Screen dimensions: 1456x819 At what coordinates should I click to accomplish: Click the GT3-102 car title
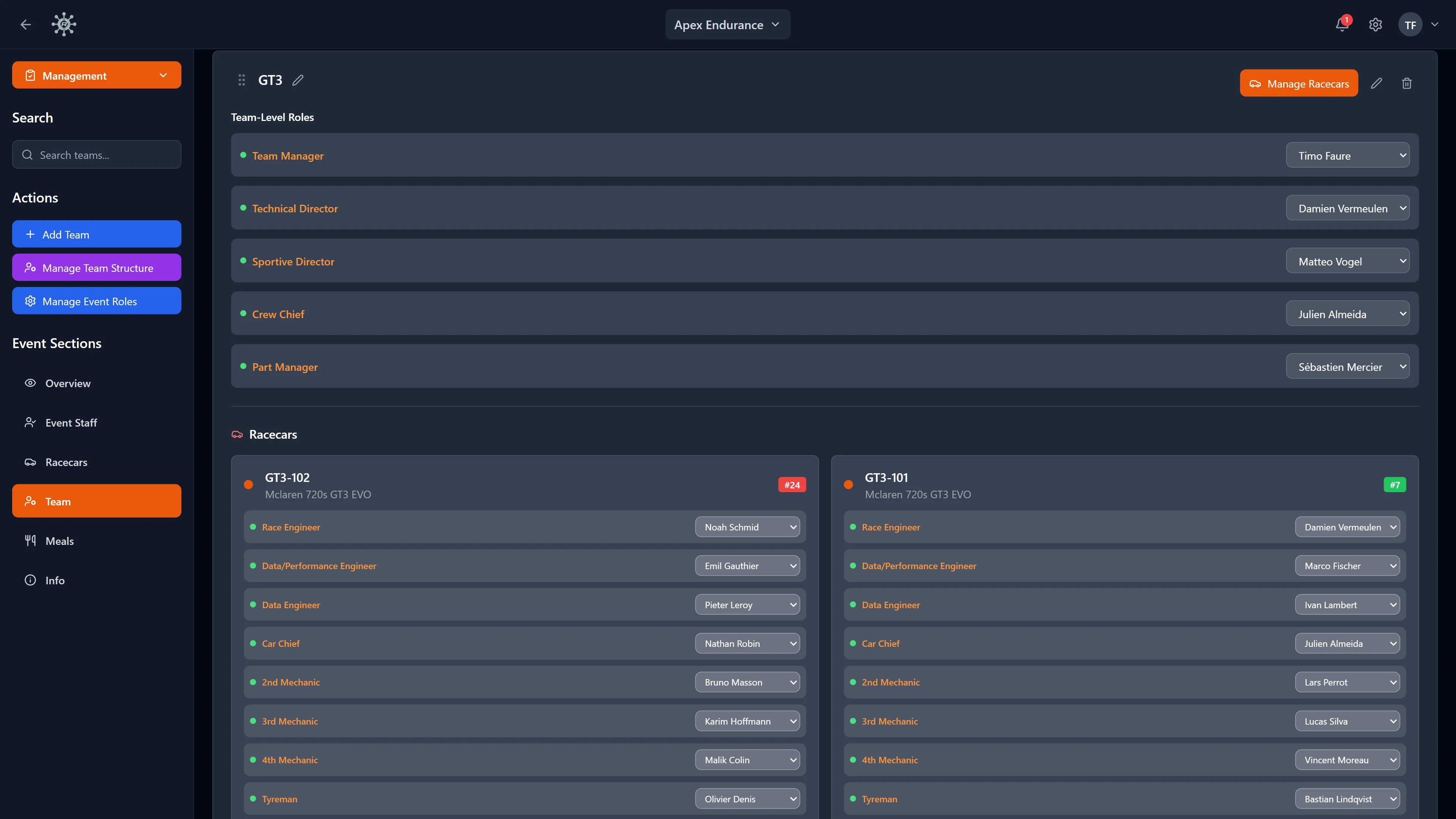pyautogui.click(x=287, y=478)
